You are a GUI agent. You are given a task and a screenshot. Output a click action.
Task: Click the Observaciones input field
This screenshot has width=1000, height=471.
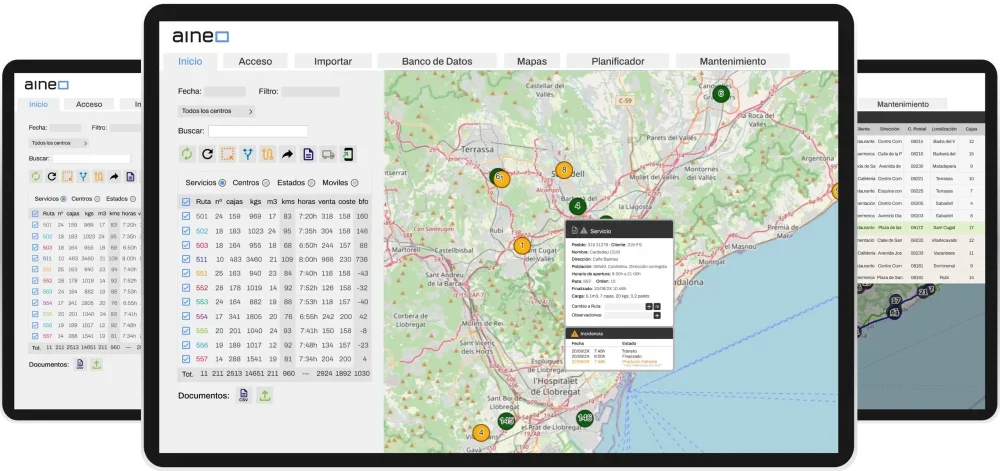[x=628, y=315]
